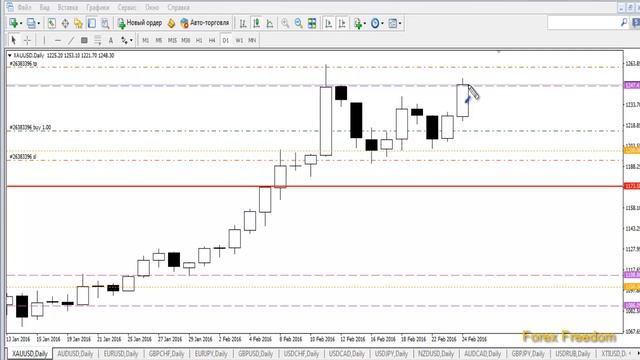Screen dimensions: 640x360
Task: Show the Navigator panel
Action: tap(78, 23)
